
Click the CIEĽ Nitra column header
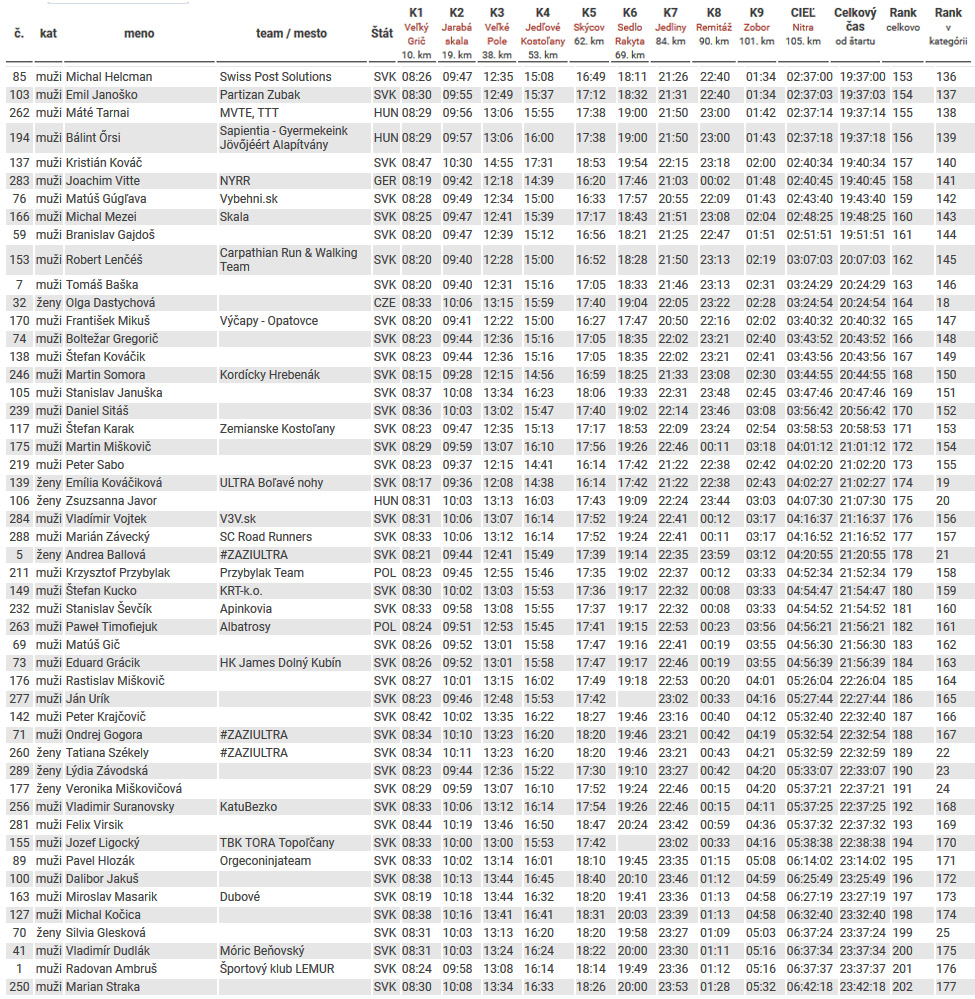click(x=802, y=33)
